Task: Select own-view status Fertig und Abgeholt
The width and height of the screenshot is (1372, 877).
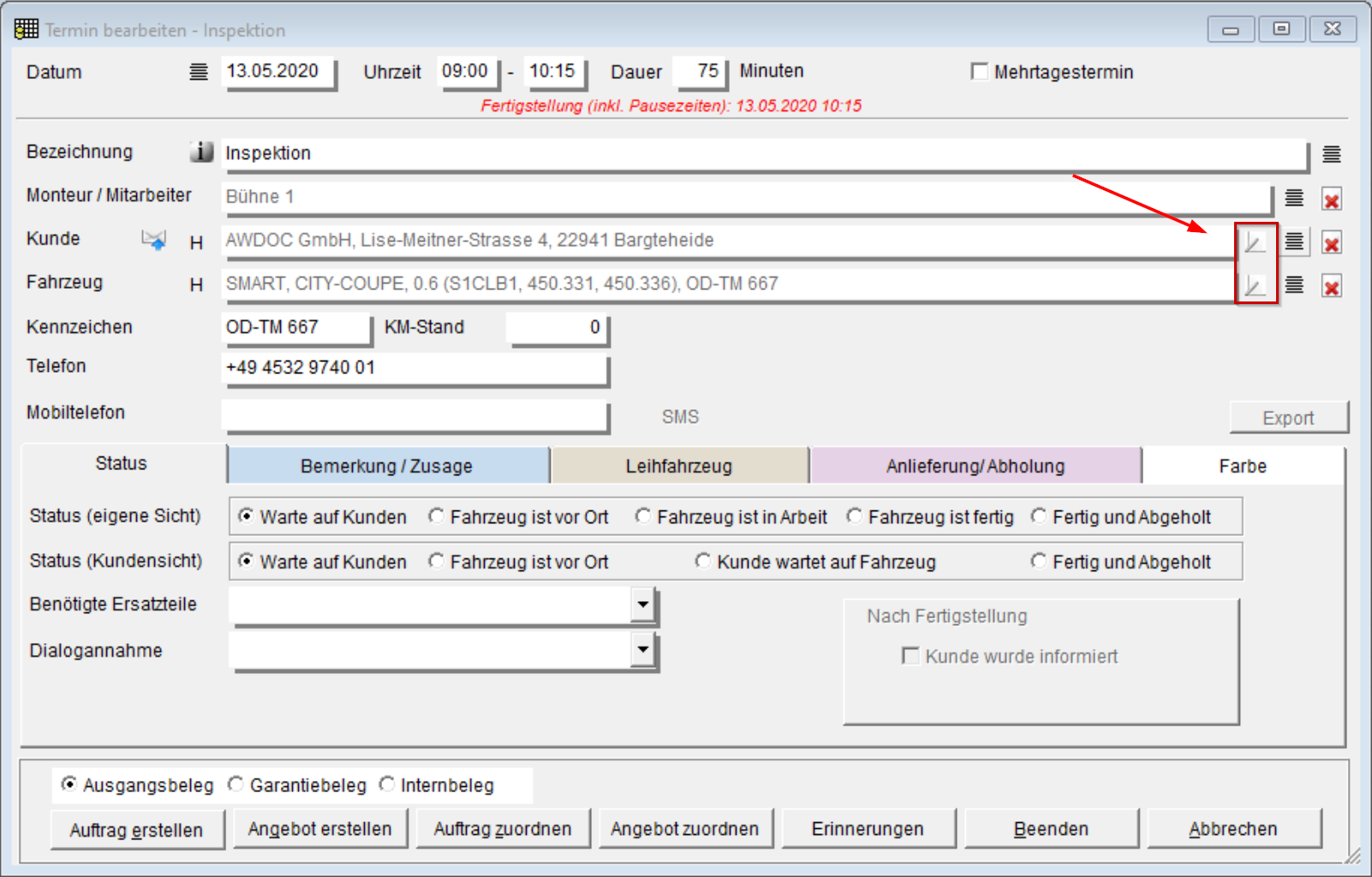Action: [1039, 516]
